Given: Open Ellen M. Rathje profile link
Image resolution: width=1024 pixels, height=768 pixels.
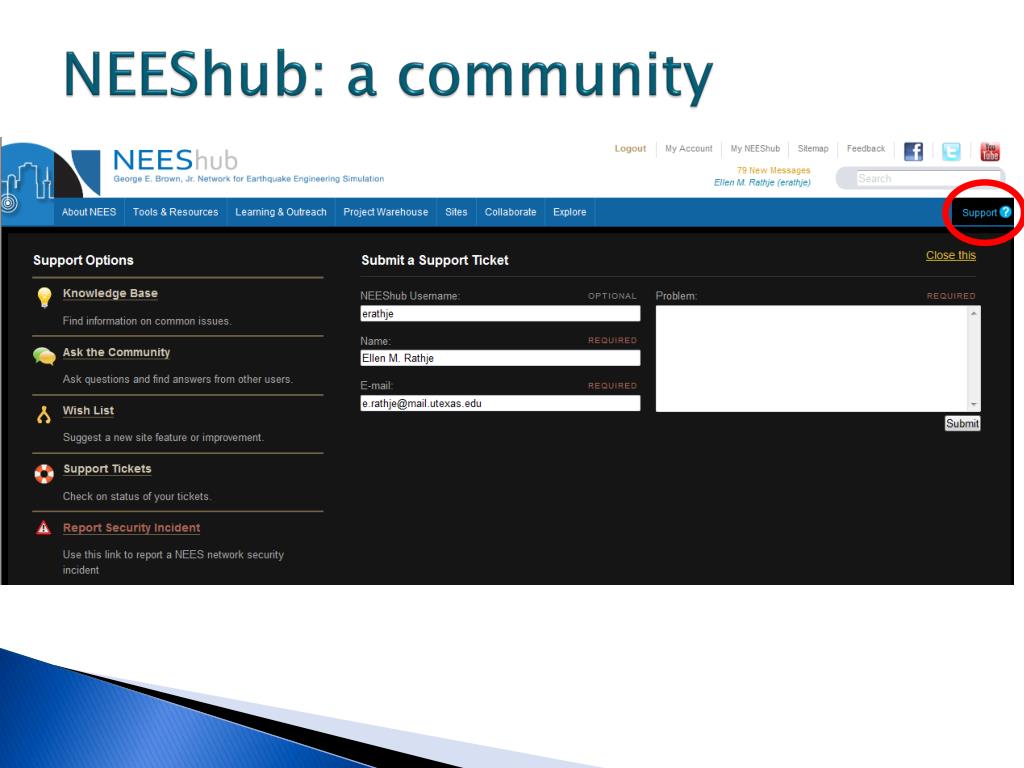Looking at the screenshot, I should click(x=762, y=183).
